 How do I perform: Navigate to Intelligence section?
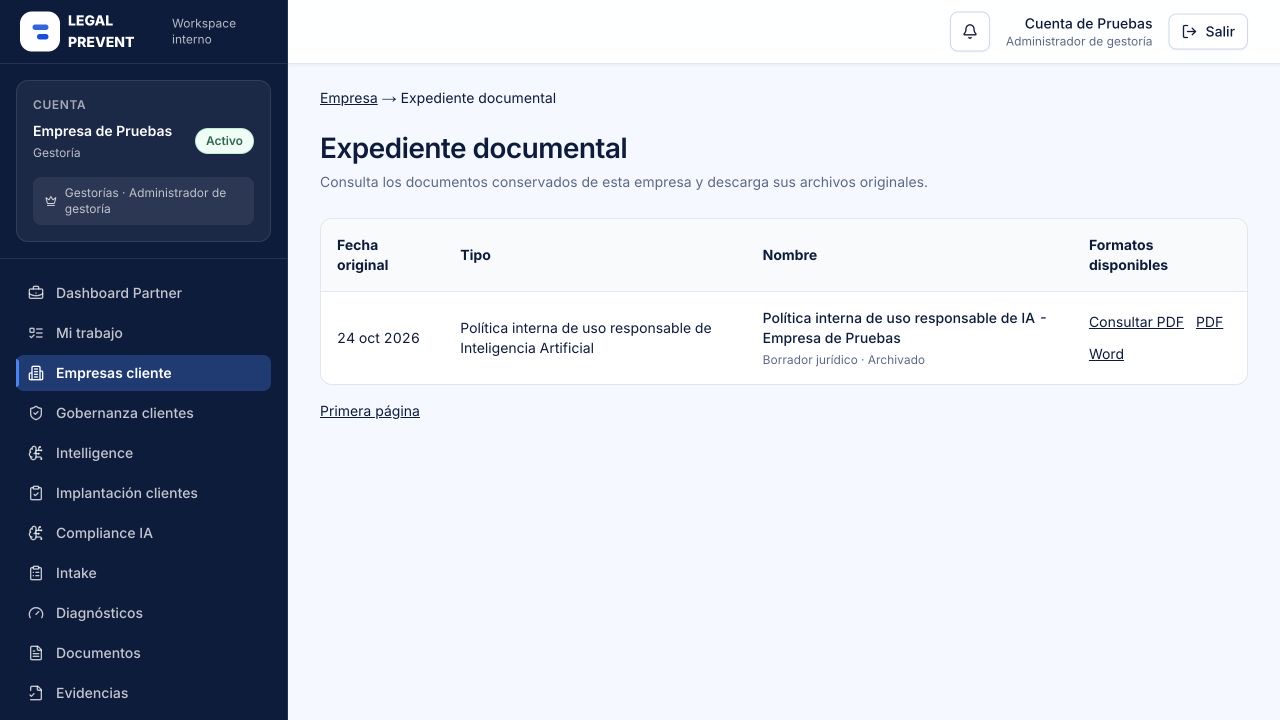pyautogui.click(x=144, y=453)
